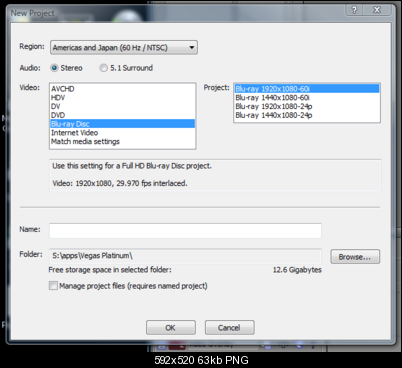402x368 pixels.
Task: Choose Internet Video format
Action: [122, 132]
